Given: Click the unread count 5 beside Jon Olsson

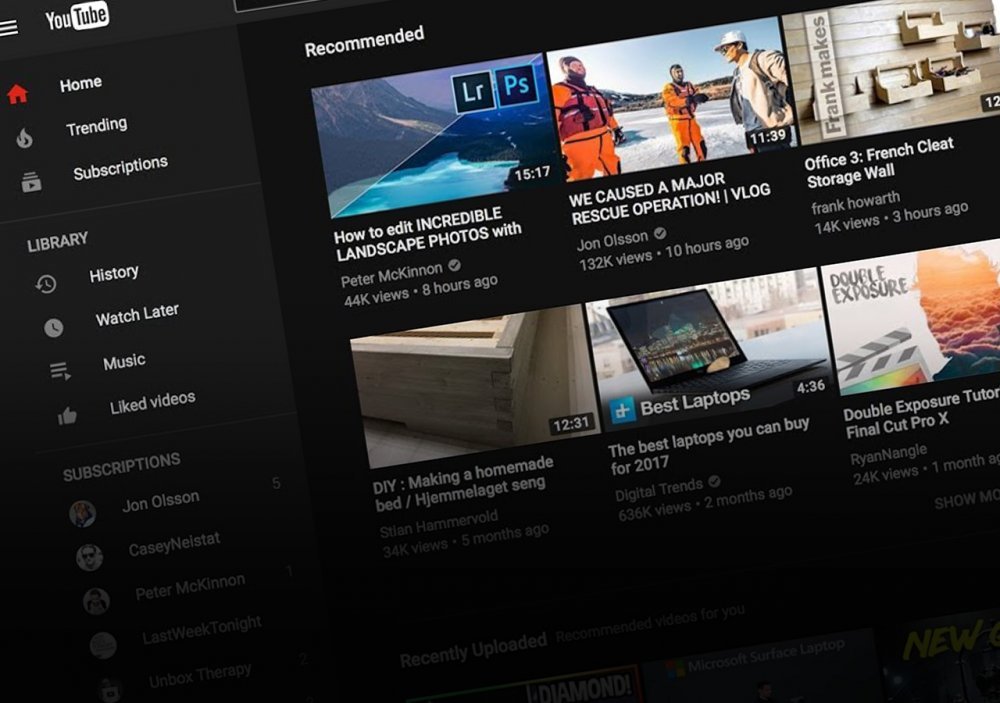Looking at the screenshot, I should tap(276, 483).
